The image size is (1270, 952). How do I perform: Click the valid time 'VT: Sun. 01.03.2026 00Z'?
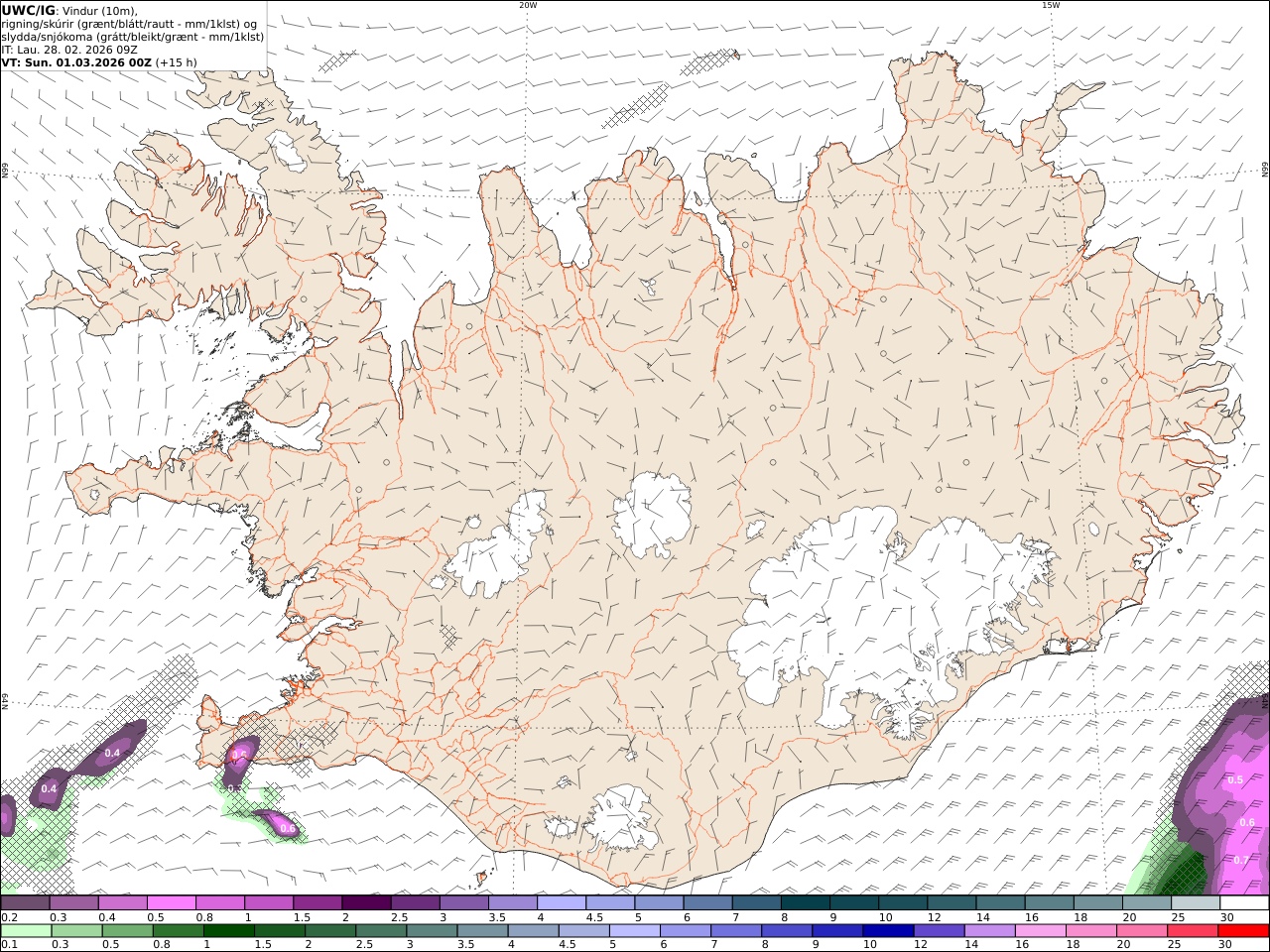[76, 61]
